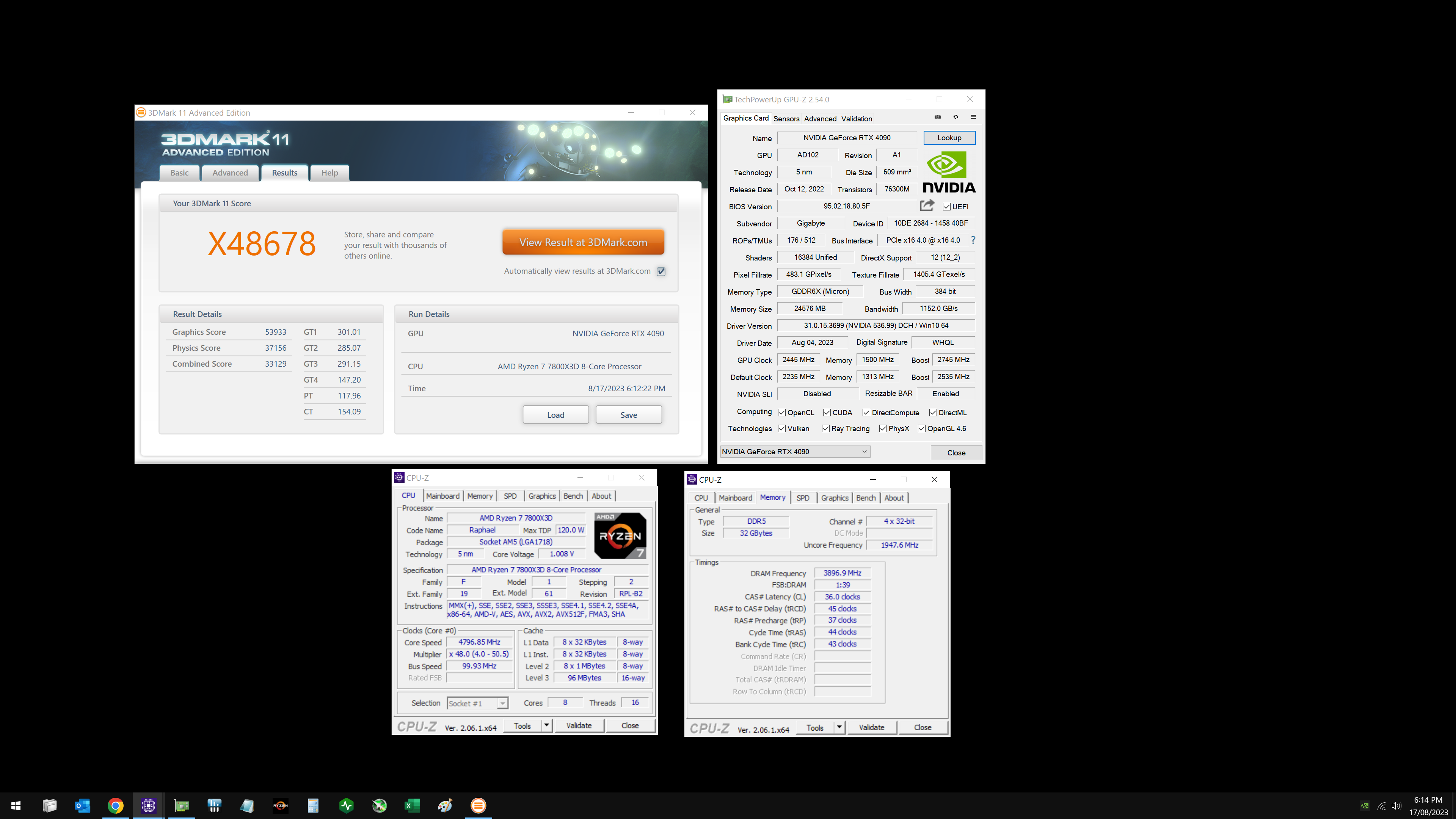
Task: Open File Explorer from the taskbar
Action: tap(50, 805)
